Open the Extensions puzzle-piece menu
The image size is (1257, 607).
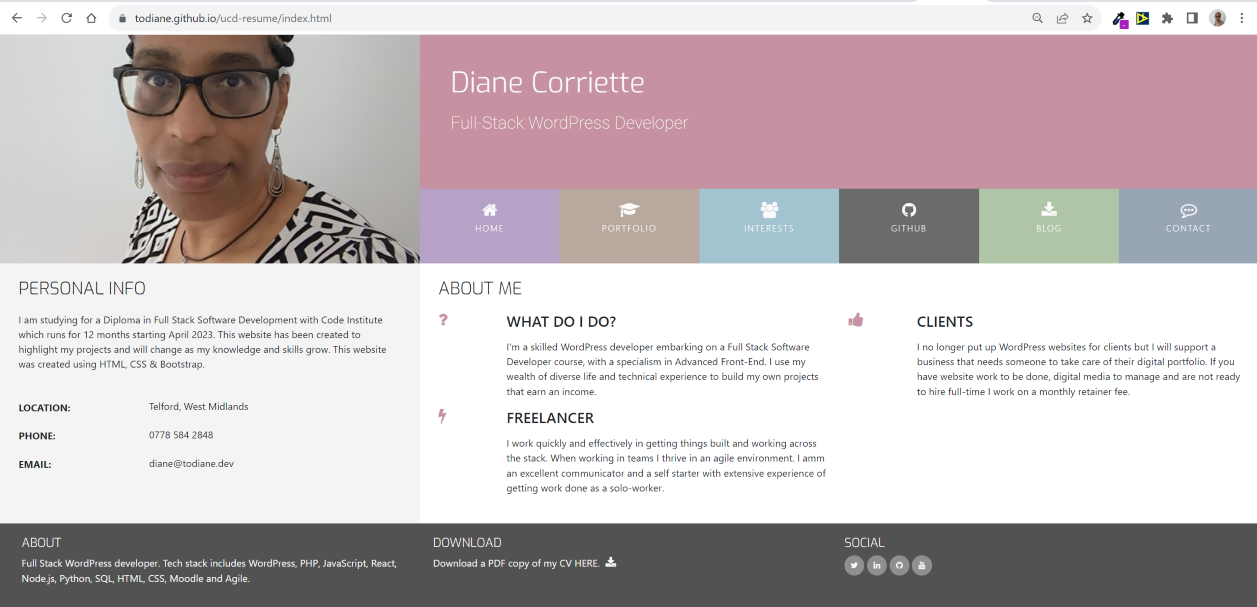1166,17
